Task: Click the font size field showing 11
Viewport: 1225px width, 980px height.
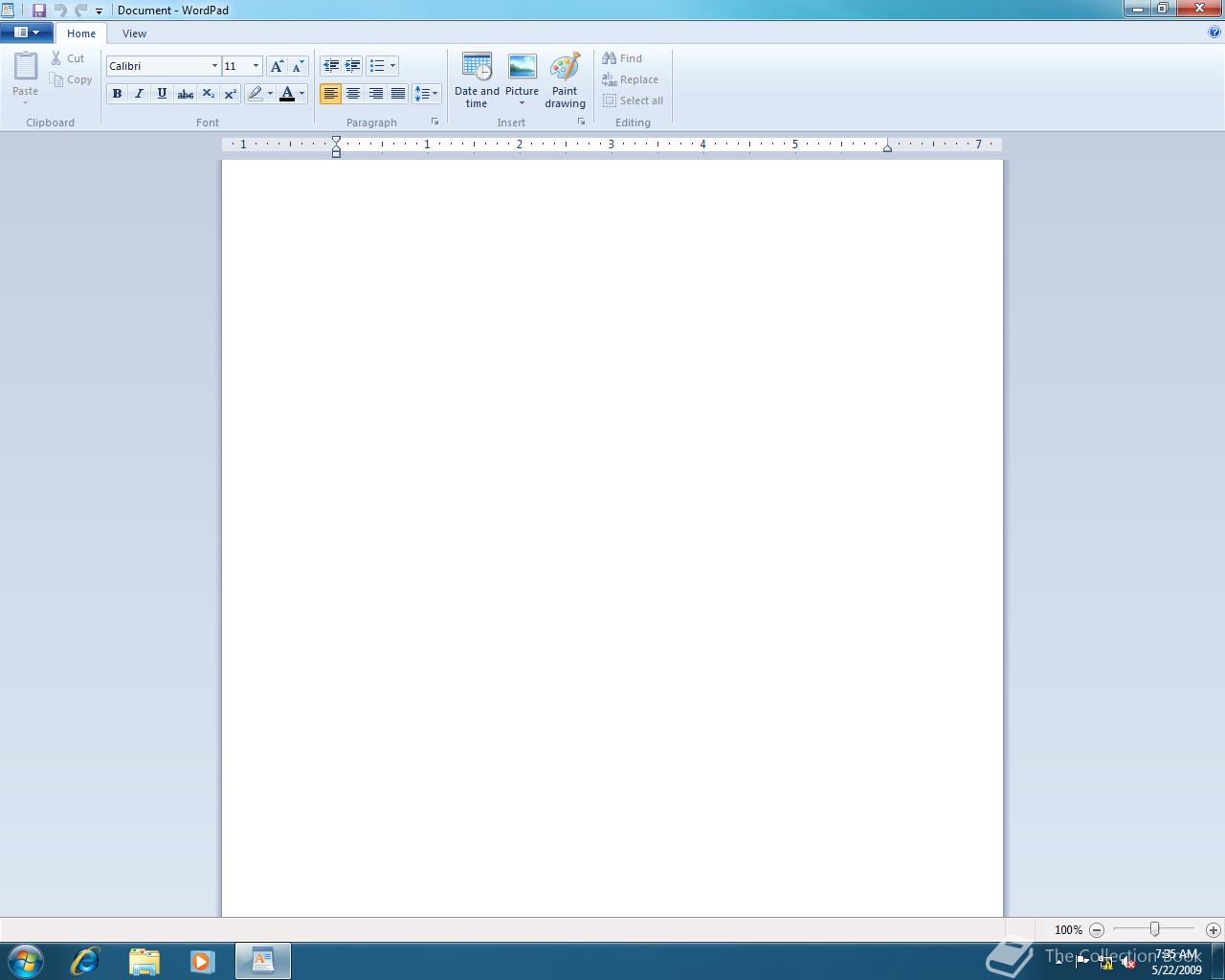Action: [235, 66]
